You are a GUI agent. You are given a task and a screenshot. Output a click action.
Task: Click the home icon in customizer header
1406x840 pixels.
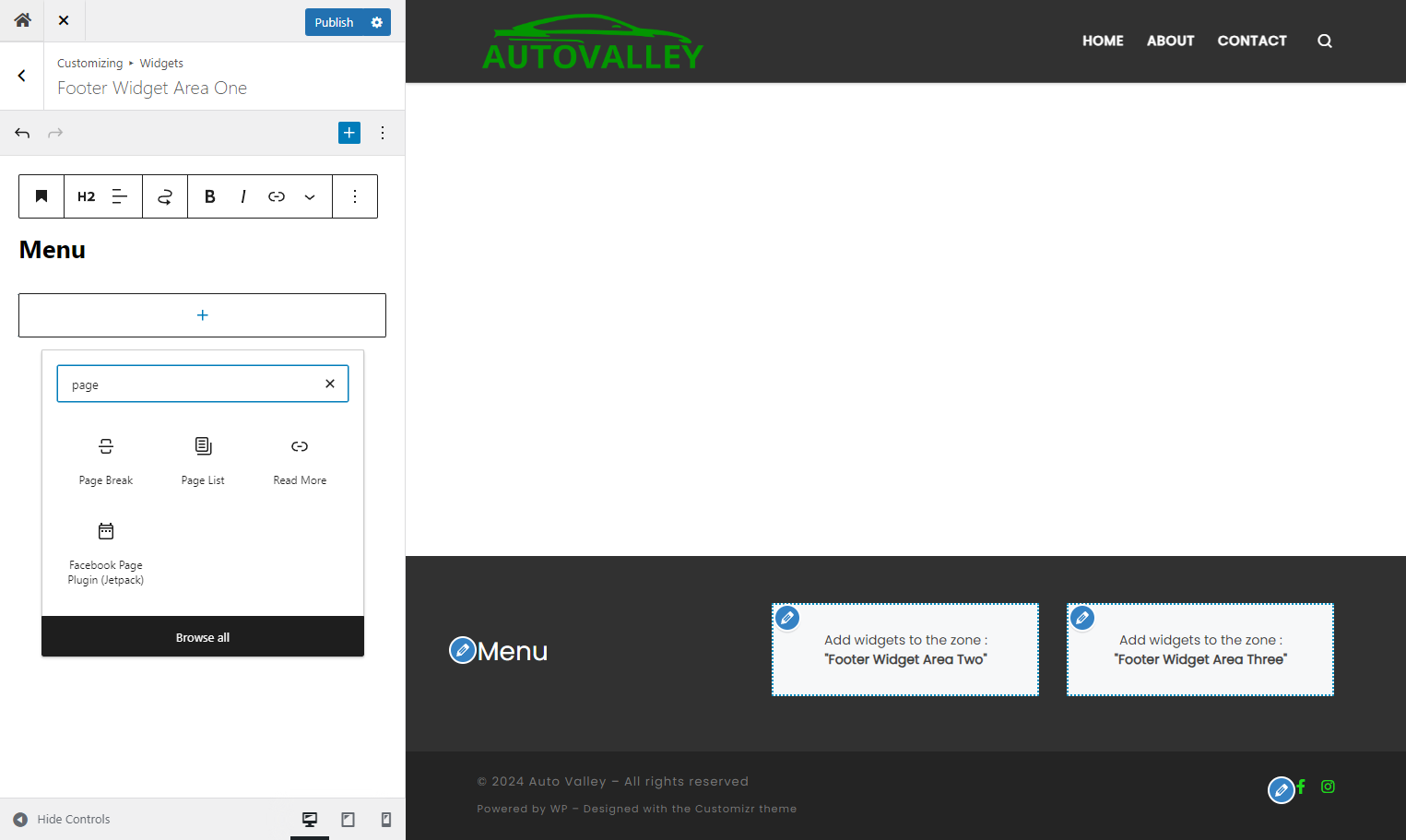click(22, 20)
